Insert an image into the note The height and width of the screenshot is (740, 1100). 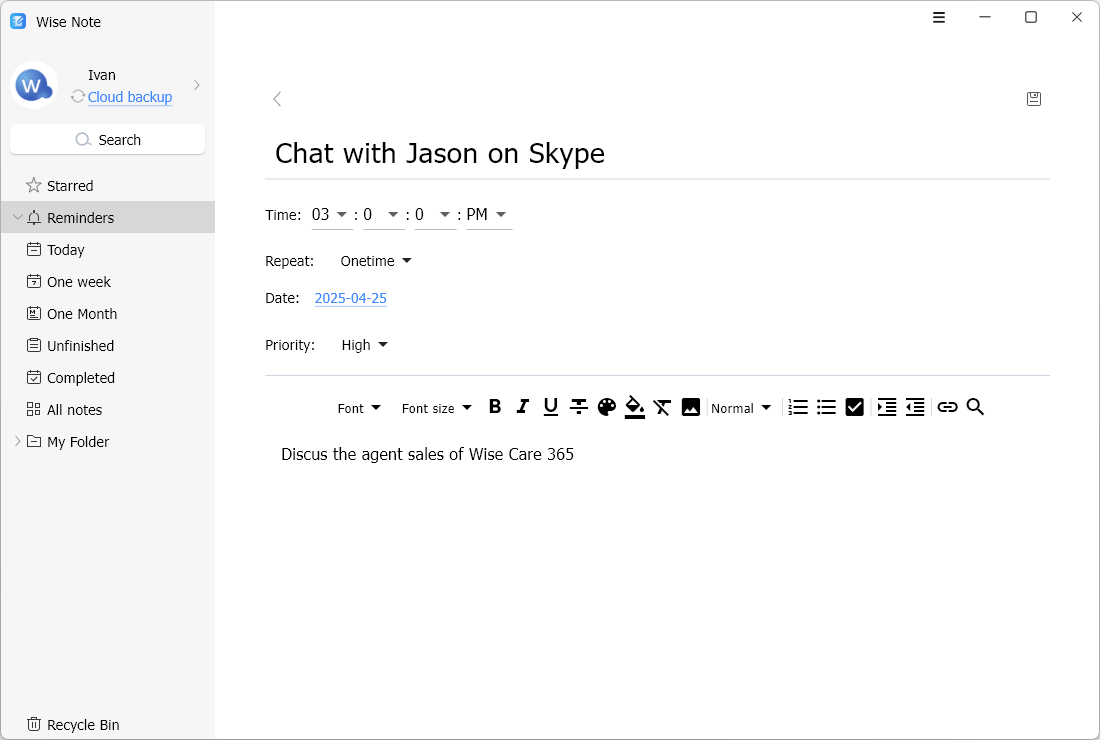pos(691,407)
